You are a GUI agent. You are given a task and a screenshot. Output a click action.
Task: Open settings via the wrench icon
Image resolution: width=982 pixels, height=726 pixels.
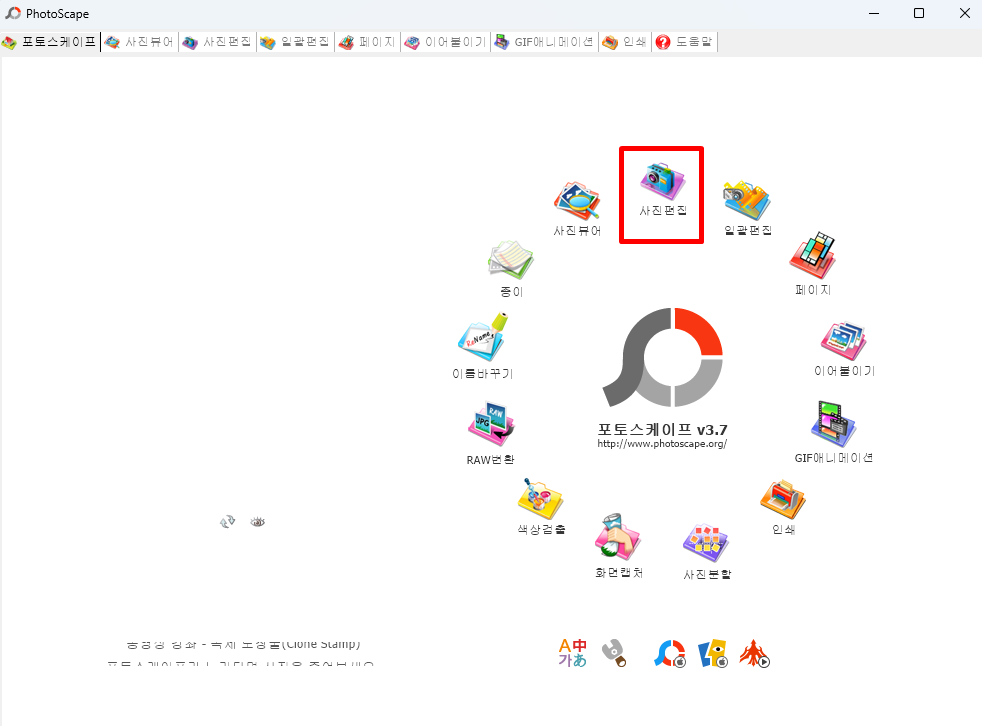tap(616, 652)
